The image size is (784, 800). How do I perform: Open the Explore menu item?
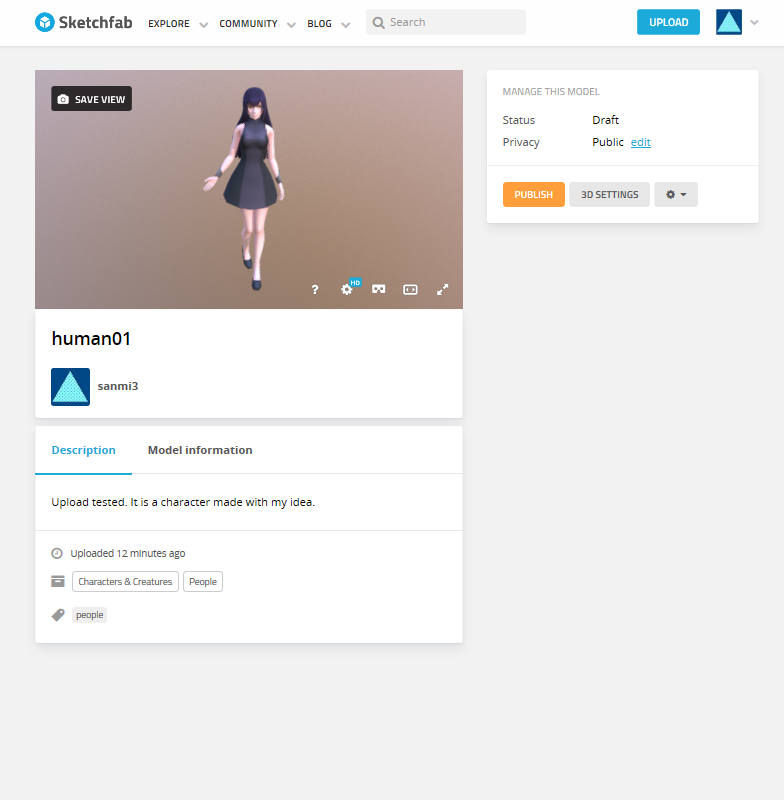click(168, 23)
